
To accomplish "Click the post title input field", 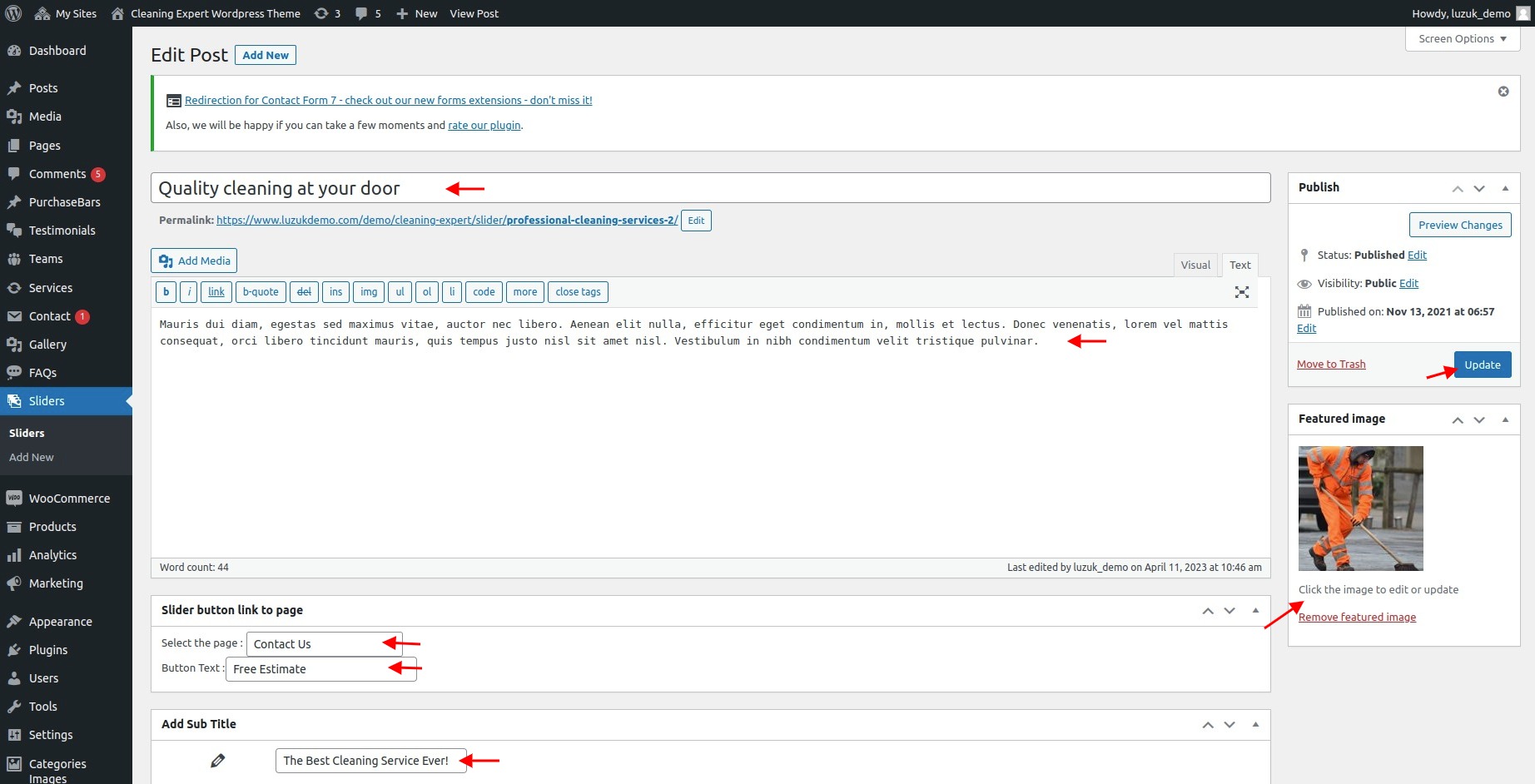I will [710, 188].
